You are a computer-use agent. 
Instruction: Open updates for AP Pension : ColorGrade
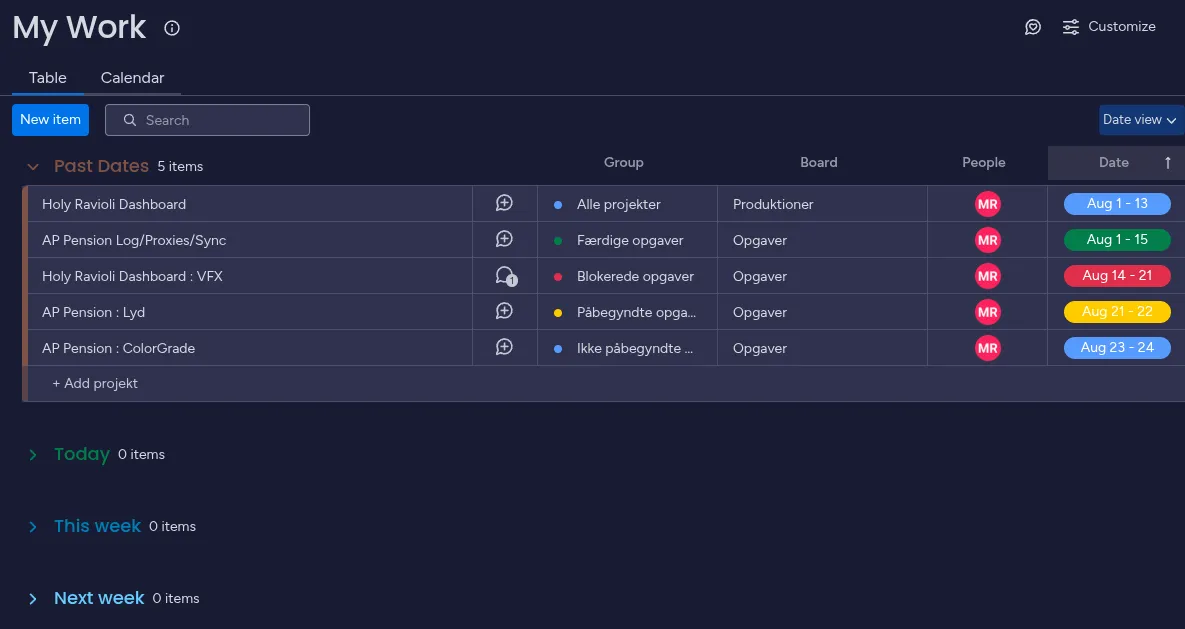pyautogui.click(x=505, y=348)
